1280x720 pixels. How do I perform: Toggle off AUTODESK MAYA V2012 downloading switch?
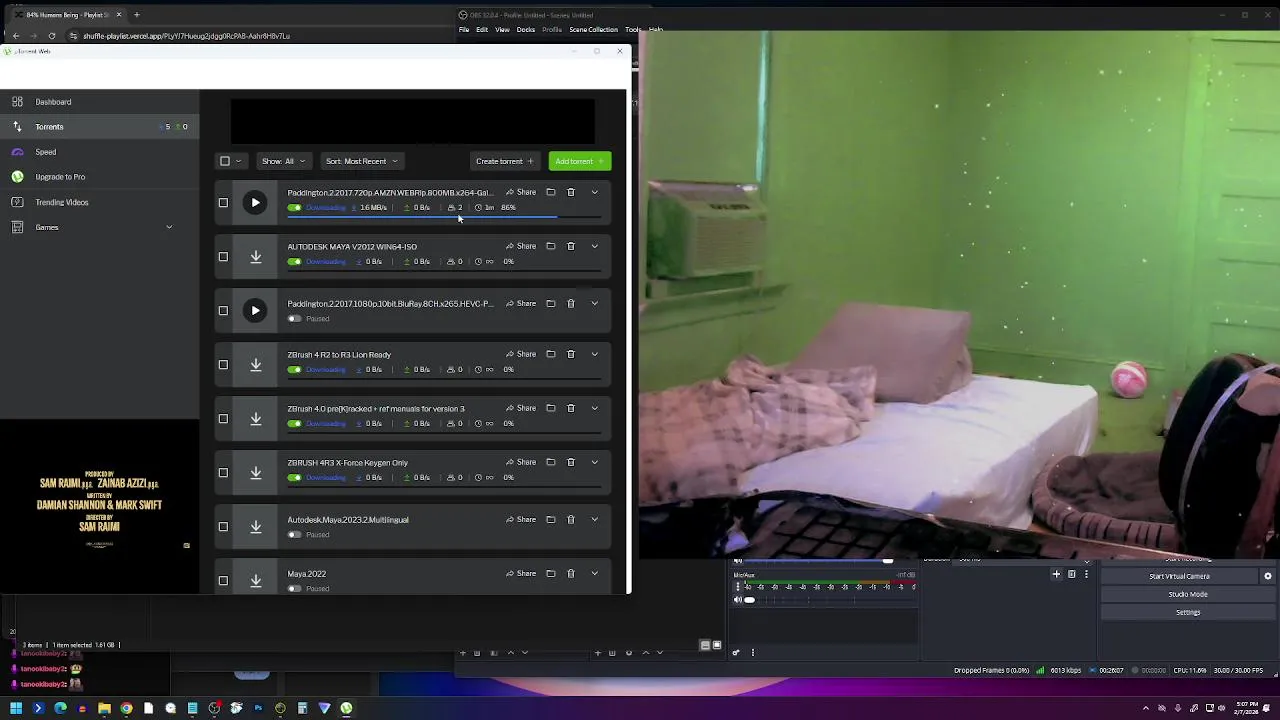(294, 262)
